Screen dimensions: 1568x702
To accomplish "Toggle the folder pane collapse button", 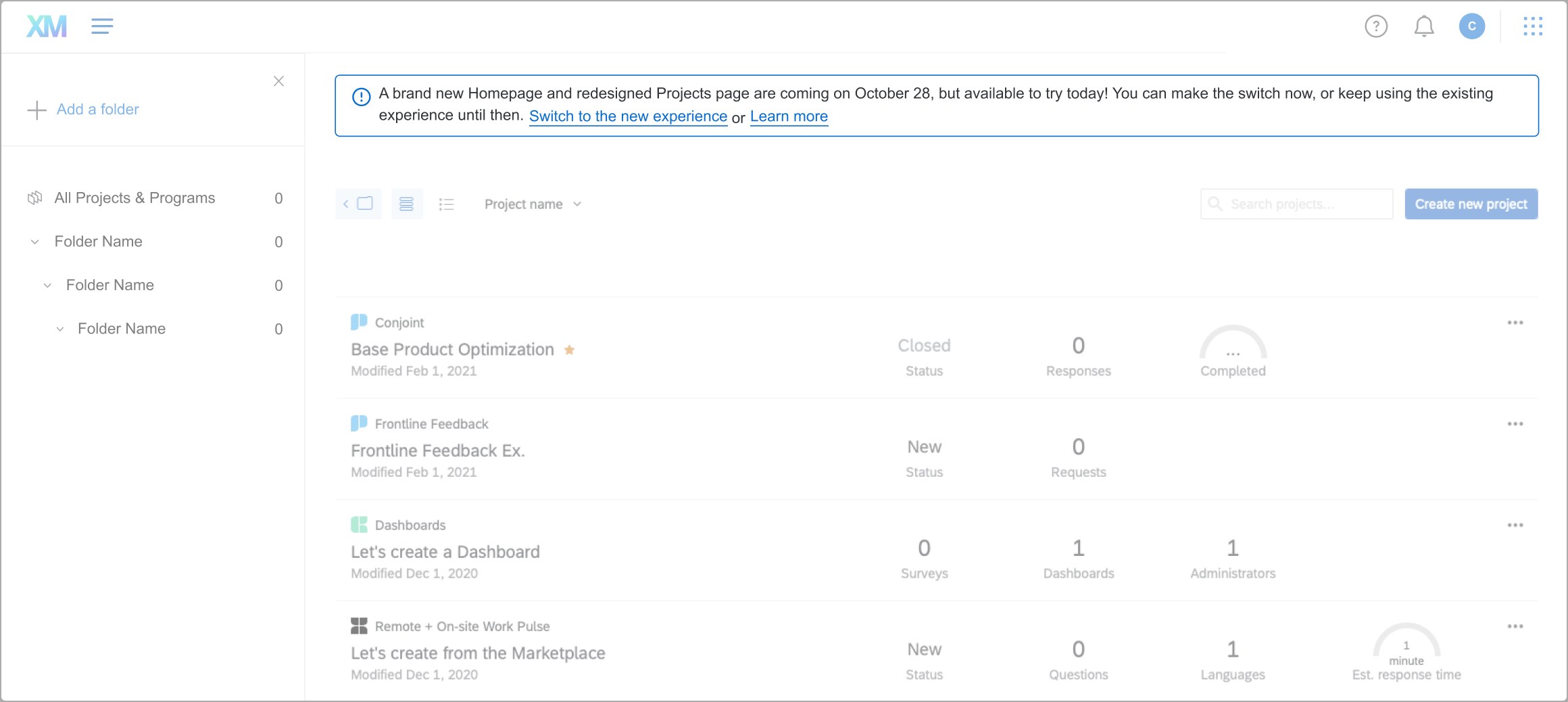I will (x=358, y=204).
